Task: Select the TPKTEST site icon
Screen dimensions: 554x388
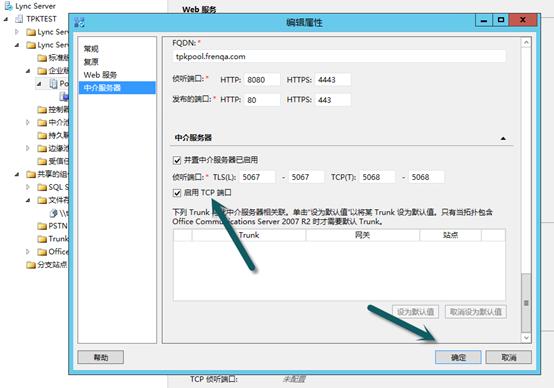Action: coord(19,19)
